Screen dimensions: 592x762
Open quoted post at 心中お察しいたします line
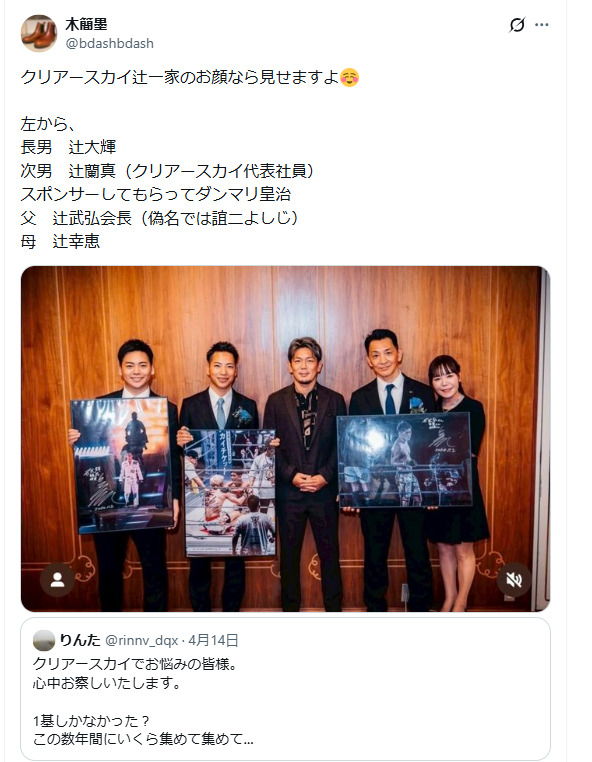107,683
